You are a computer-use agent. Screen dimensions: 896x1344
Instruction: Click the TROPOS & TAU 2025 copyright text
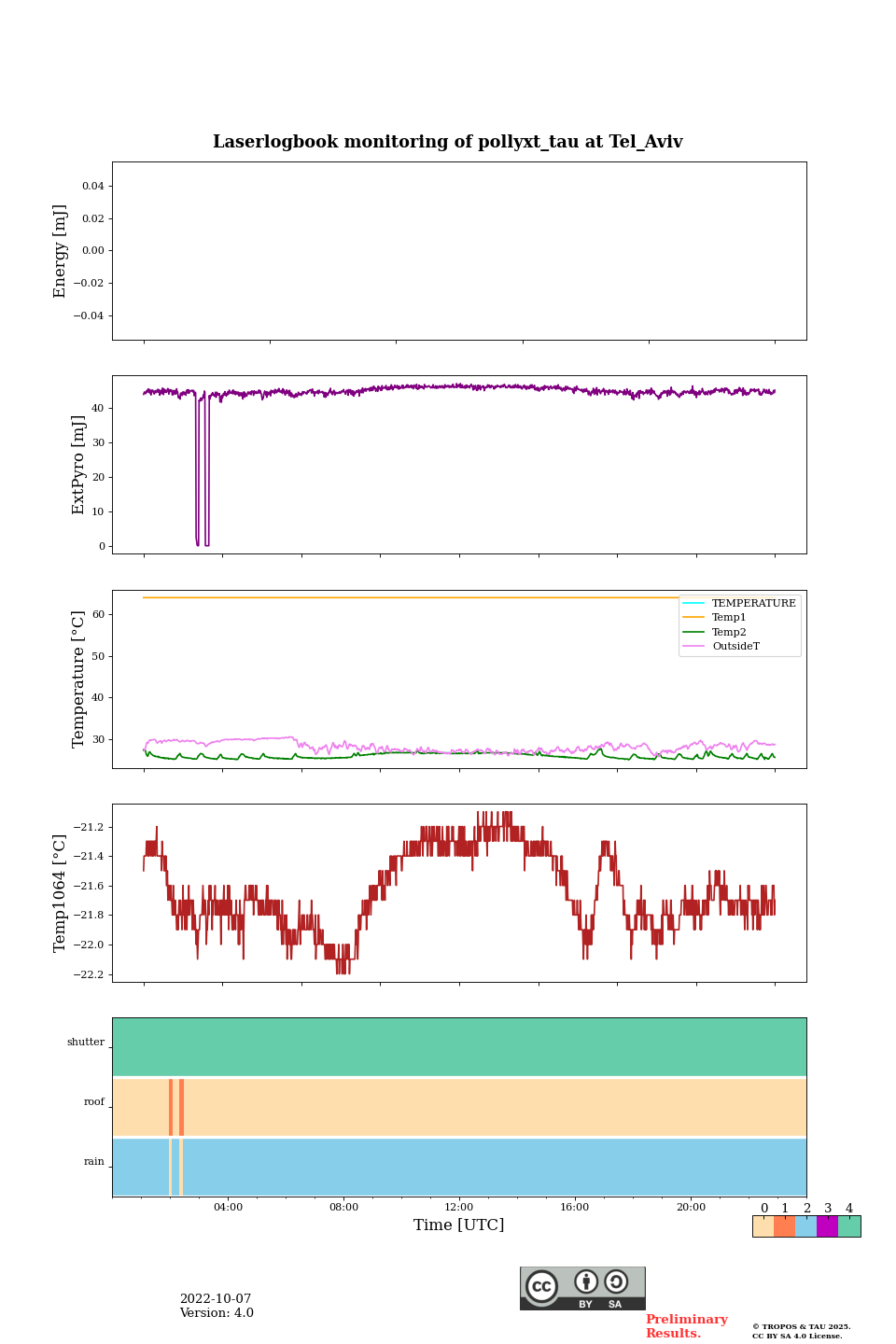[802, 1326]
